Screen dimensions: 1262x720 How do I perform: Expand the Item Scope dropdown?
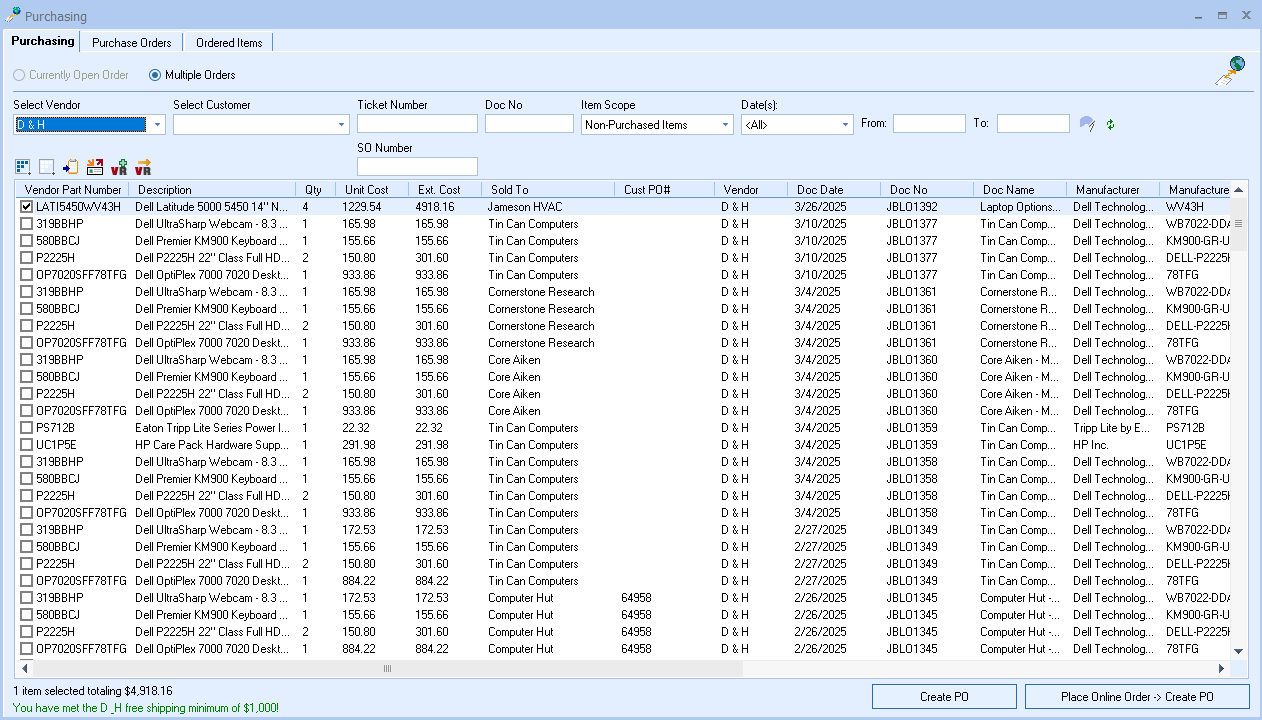(725, 125)
